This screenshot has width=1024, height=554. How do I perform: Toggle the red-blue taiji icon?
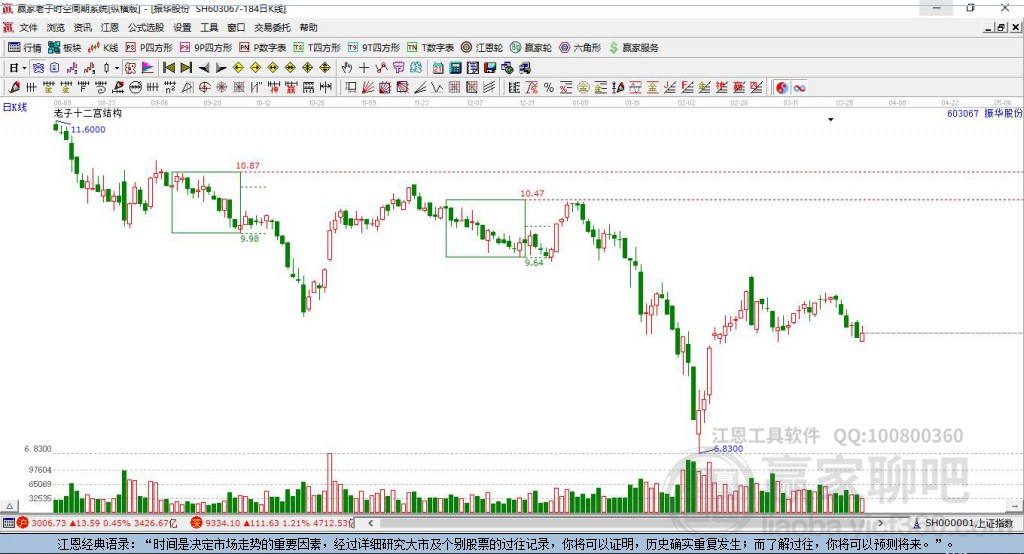pyautogui.click(x=782, y=88)
